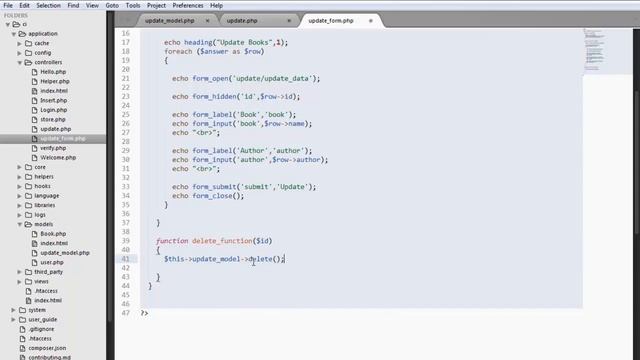
Task: Click the Book.php file icon
Action: click(35, 234)
